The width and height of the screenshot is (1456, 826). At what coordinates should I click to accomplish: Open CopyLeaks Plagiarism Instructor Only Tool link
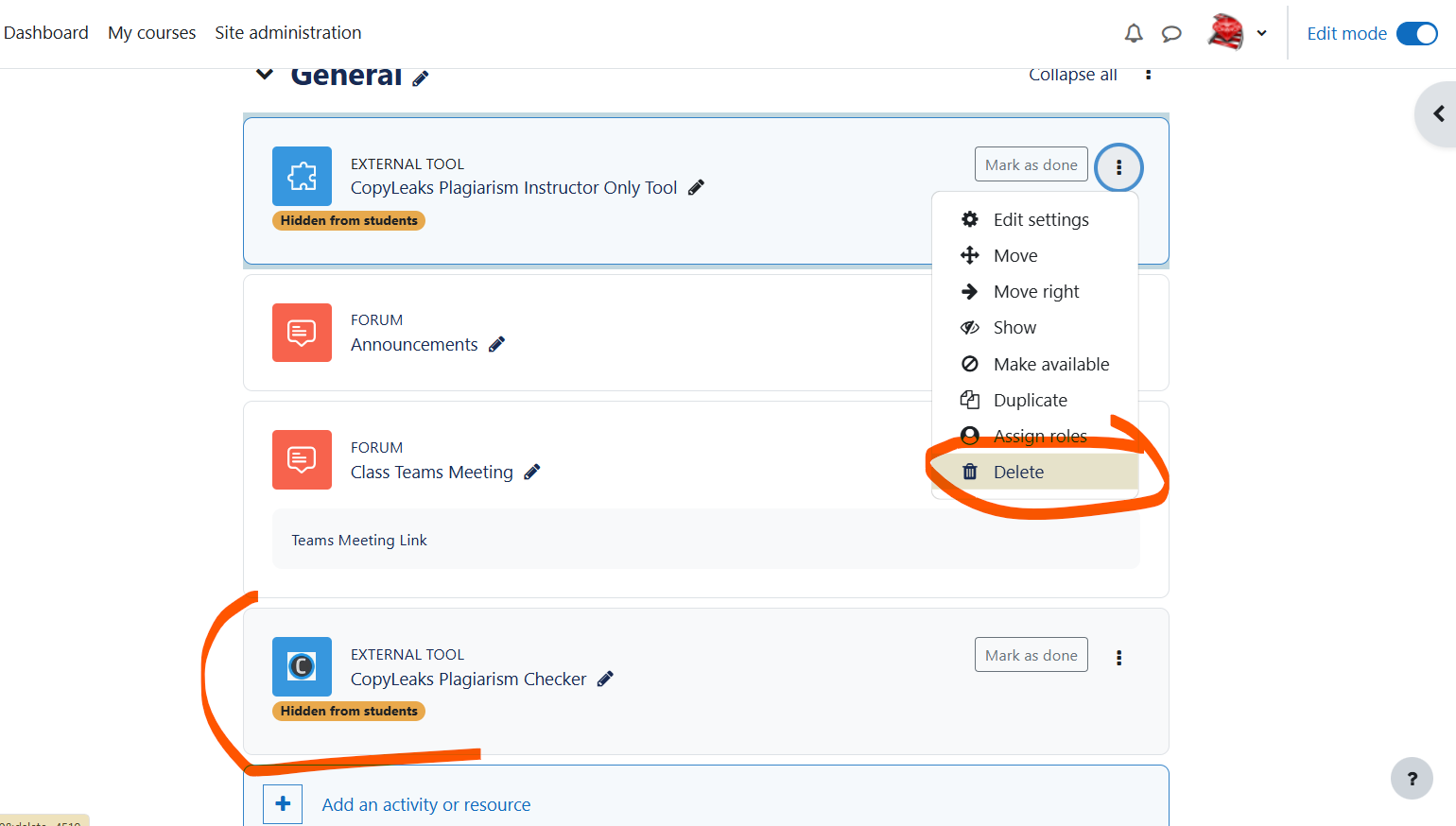click(x=513, y=188)
